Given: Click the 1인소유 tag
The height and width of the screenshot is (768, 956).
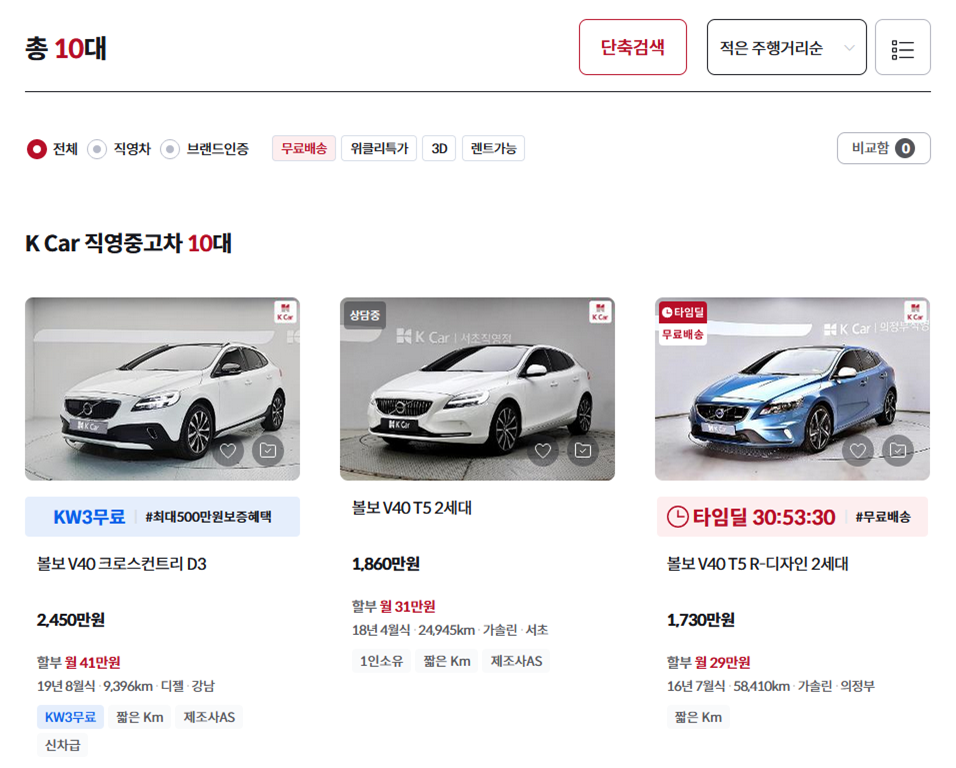Looking at the screenshot, I should (381, 661).
